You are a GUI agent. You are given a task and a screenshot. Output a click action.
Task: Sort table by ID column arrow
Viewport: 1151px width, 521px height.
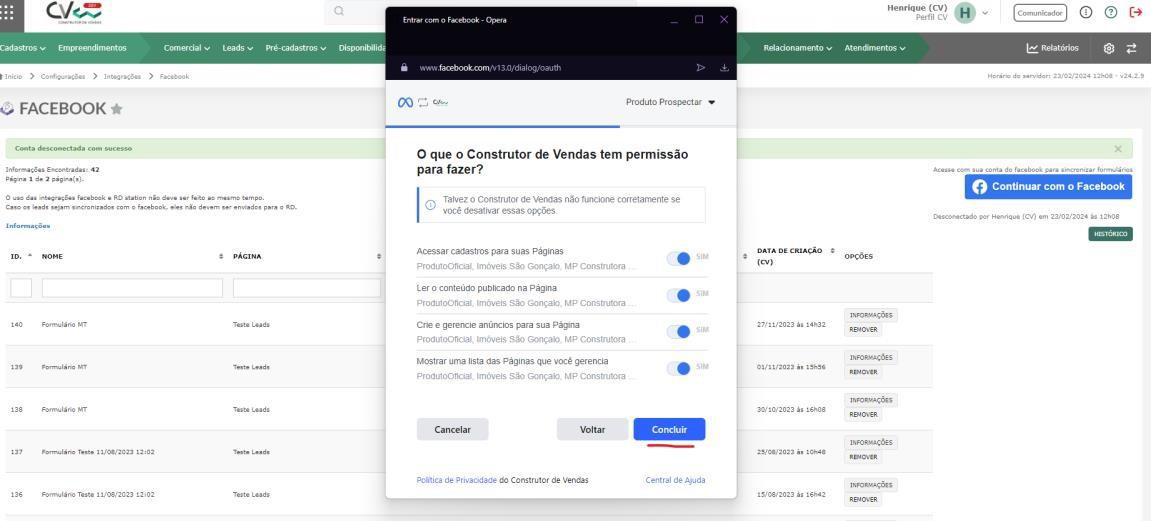(30, 255)
